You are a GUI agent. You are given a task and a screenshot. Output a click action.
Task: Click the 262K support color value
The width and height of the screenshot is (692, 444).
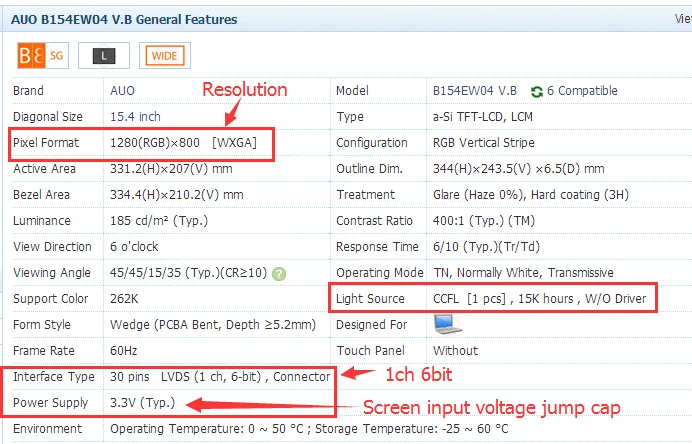point(124,299)
